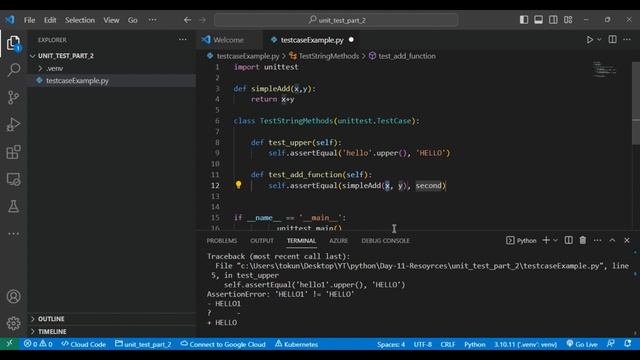Open the Manage gear icon
The width and height of the screenshot is (640, 360).
coord(13,323)
